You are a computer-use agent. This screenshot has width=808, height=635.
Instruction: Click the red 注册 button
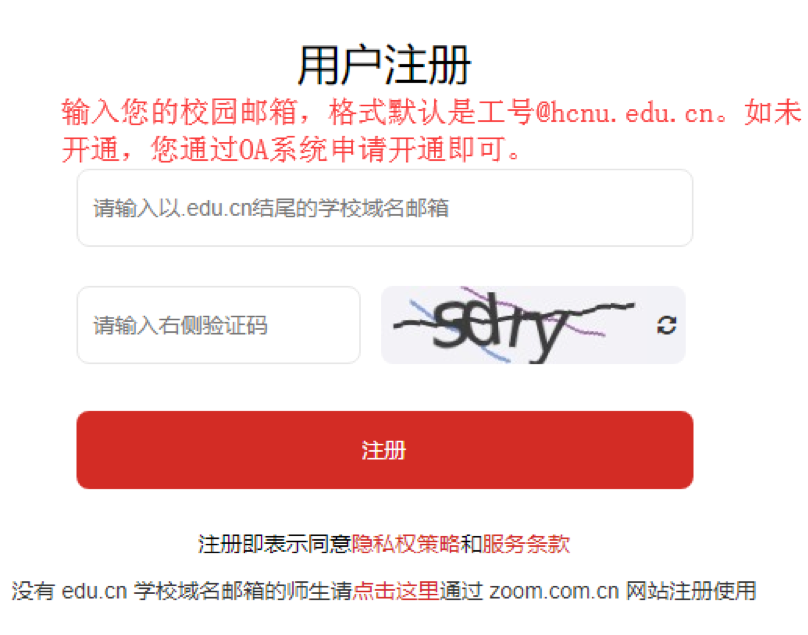pyautogui.click(x=384, y=450)
